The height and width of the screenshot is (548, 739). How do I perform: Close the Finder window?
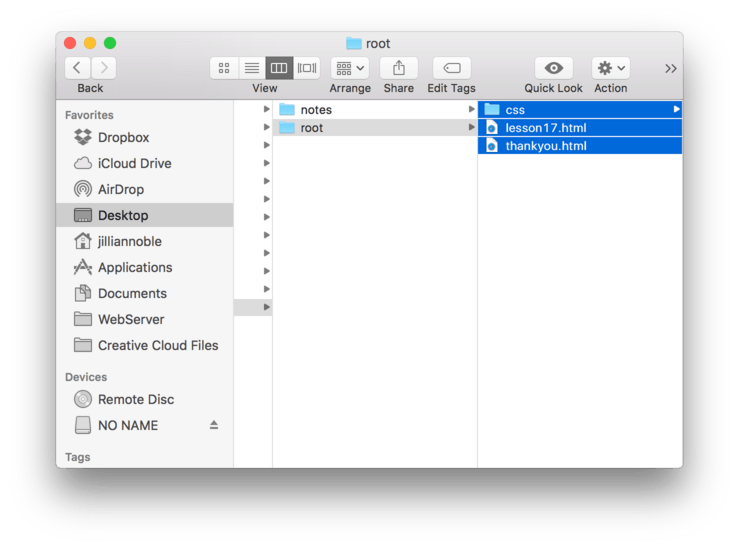70,43
